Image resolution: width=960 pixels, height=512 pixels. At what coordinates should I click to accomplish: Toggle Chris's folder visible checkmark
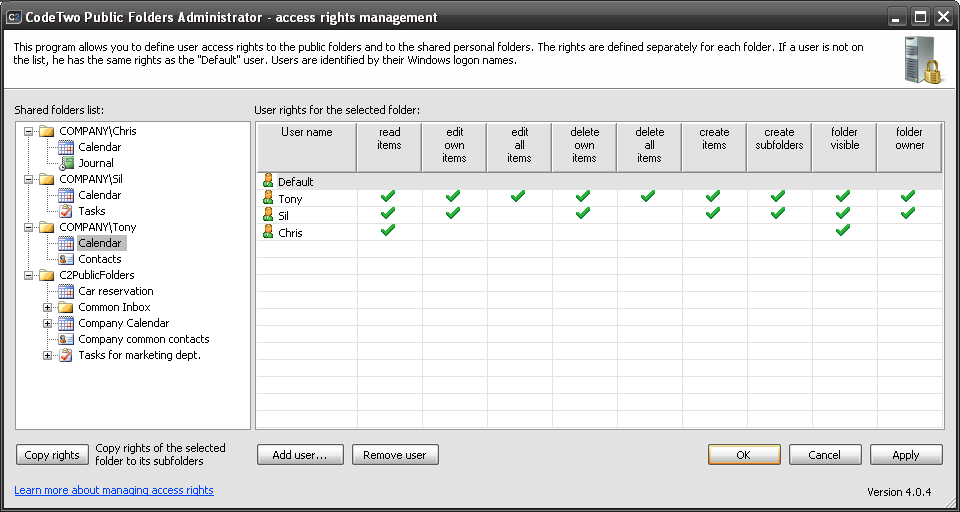point(843,230)
